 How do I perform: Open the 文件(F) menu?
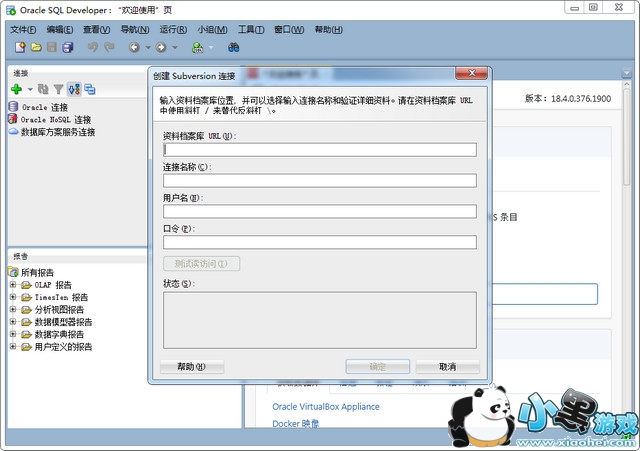pyautogui.click(x=23, y=29)
